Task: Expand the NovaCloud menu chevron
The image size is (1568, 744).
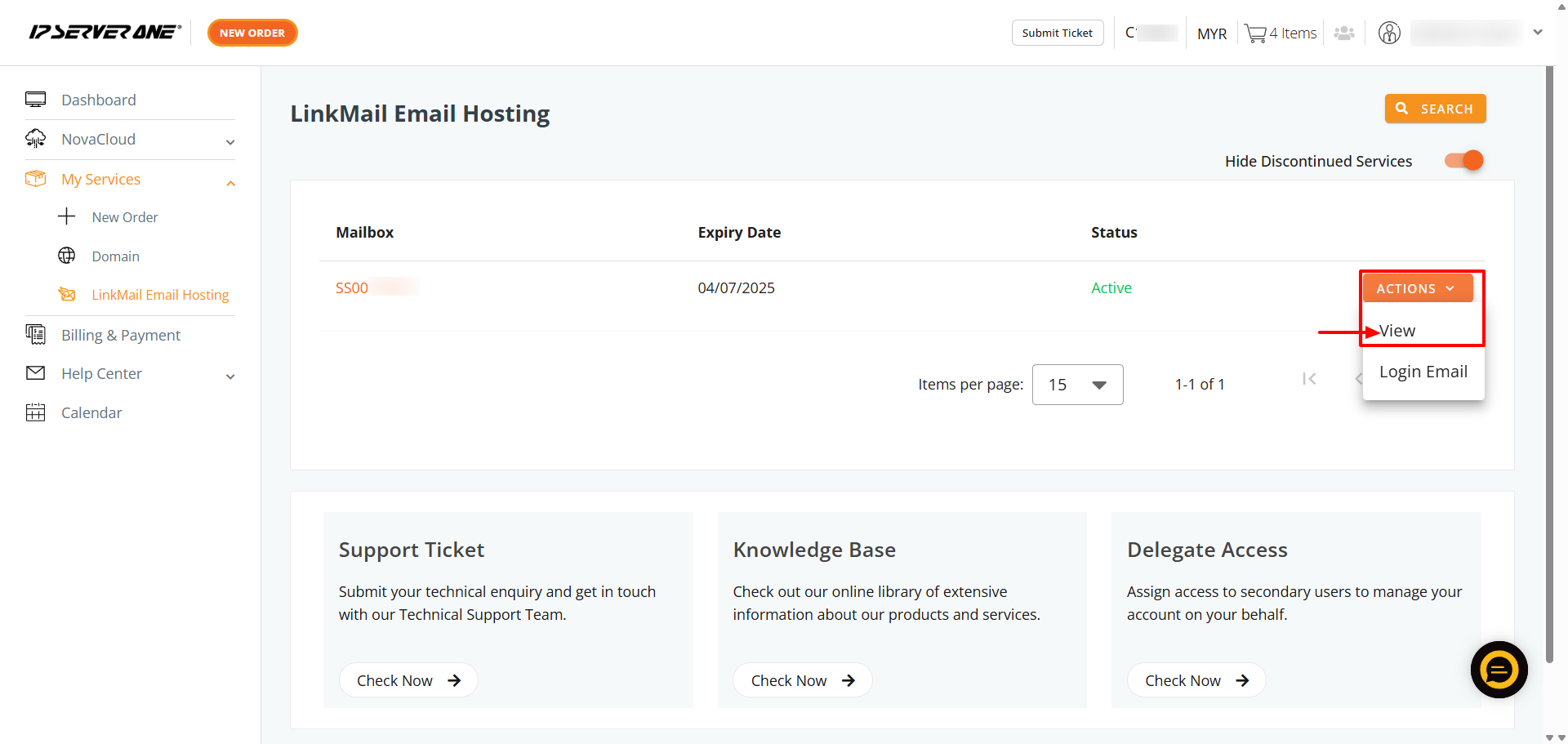Action: 230,142
